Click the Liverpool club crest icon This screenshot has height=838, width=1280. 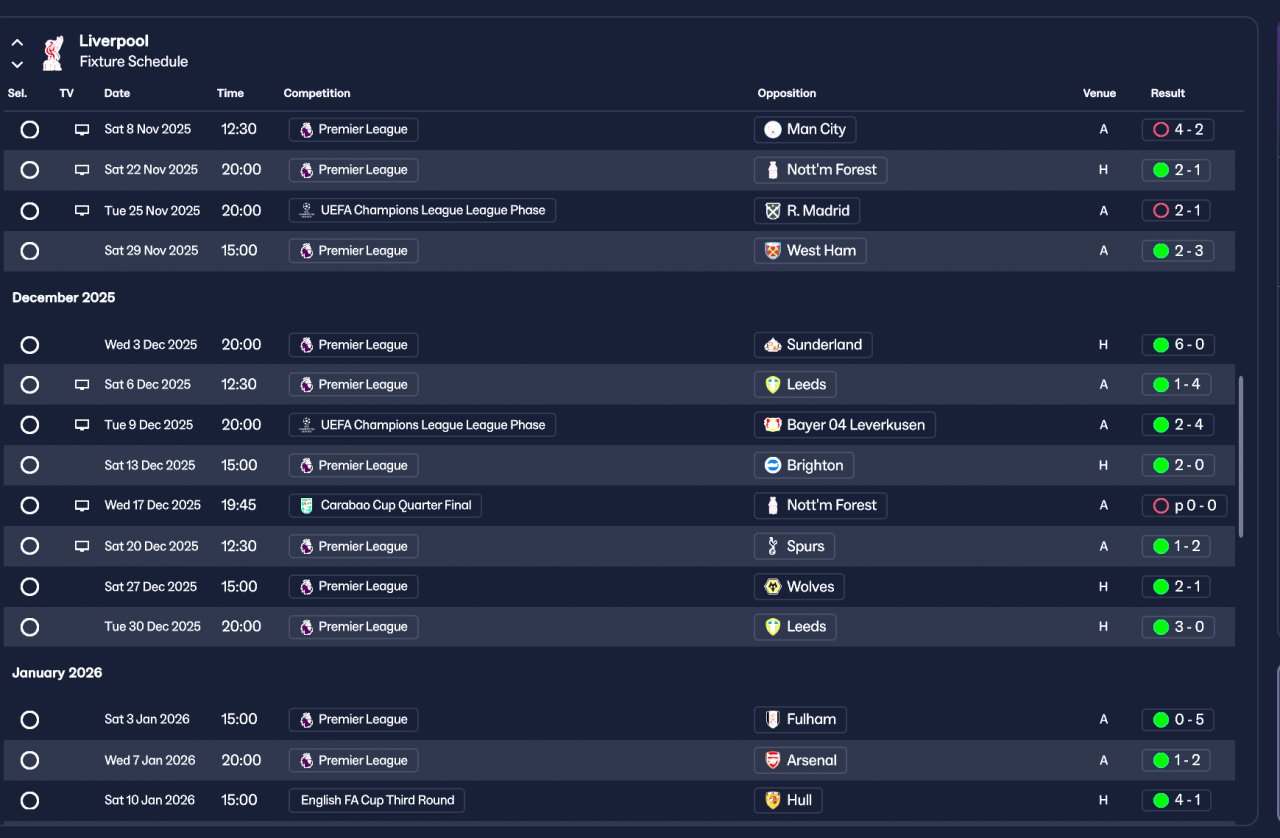click(53, 52)
